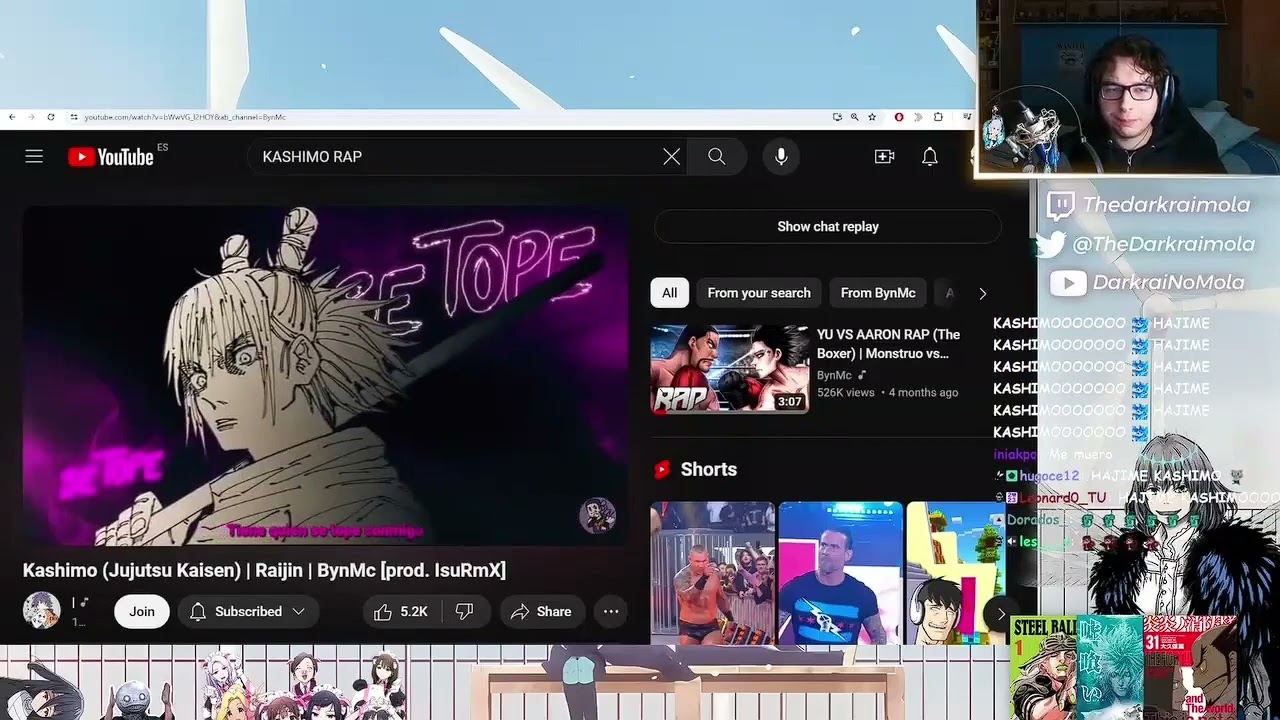Open the more actions three-dot menu
The height and width of the screenshot is (720, 1280).
point(611,611)
